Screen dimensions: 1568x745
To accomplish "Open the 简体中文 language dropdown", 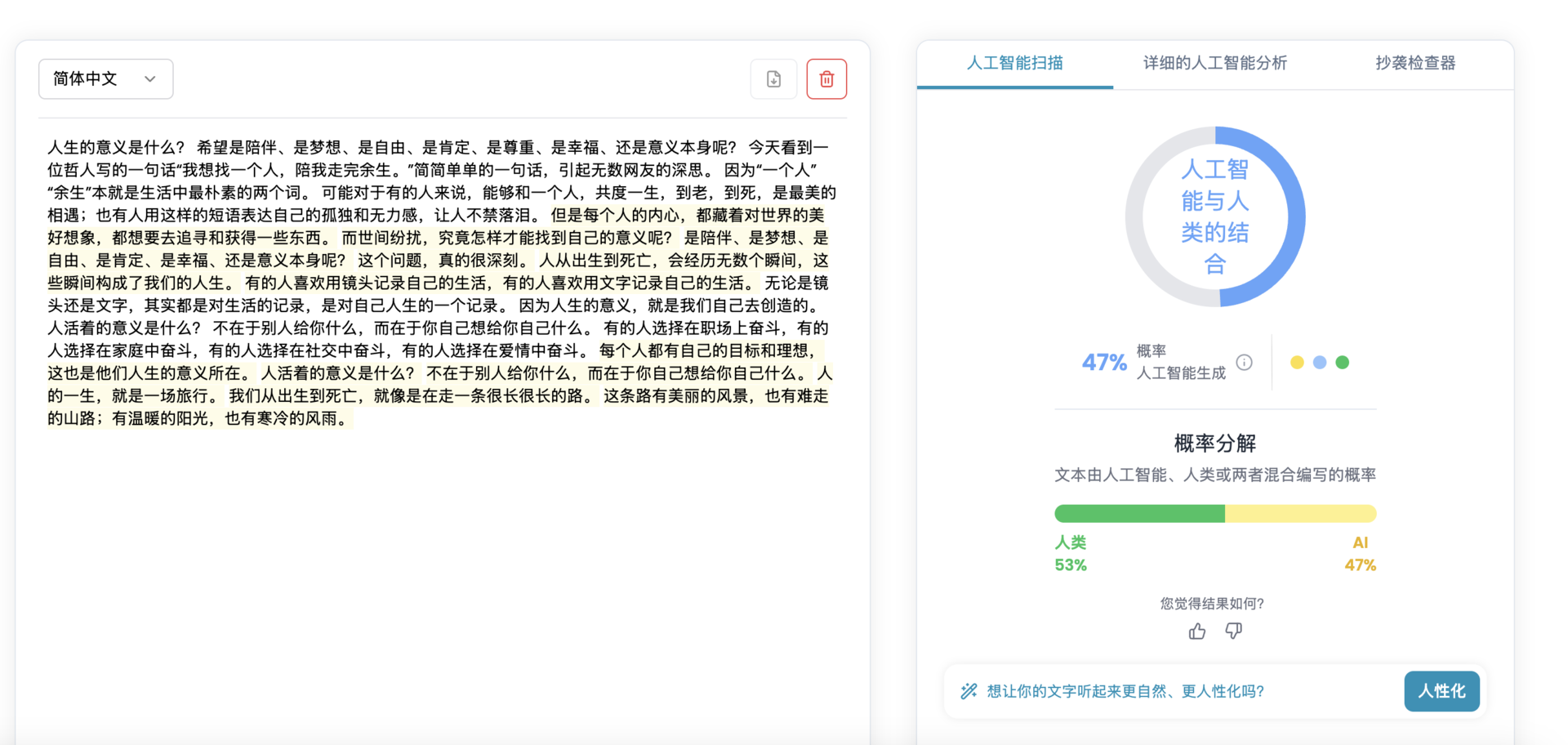I will tap(105, 79).
